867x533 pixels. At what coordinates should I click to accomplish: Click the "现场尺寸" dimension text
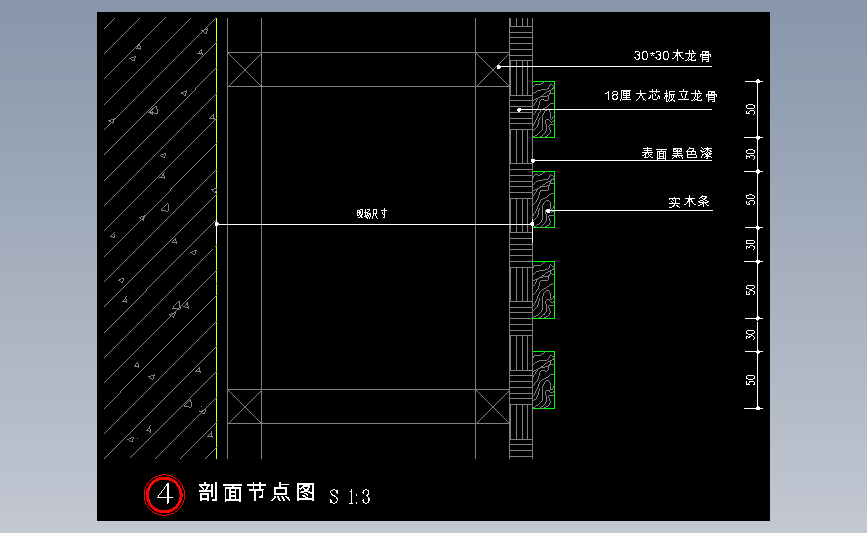(372, 213)
